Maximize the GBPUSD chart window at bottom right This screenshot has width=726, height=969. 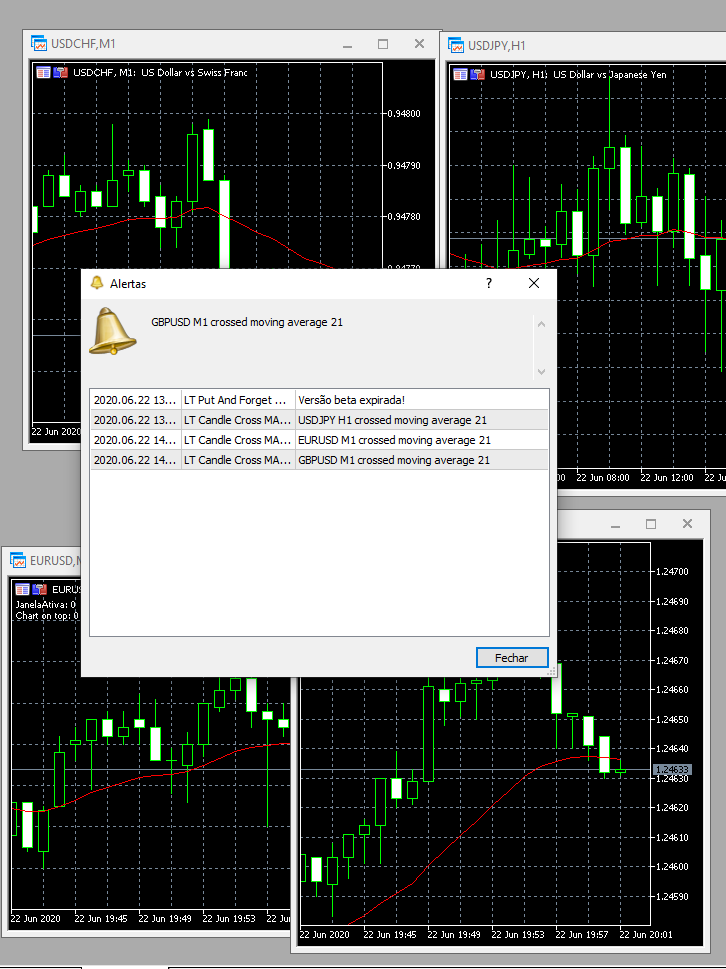click(x=651, y=524)
